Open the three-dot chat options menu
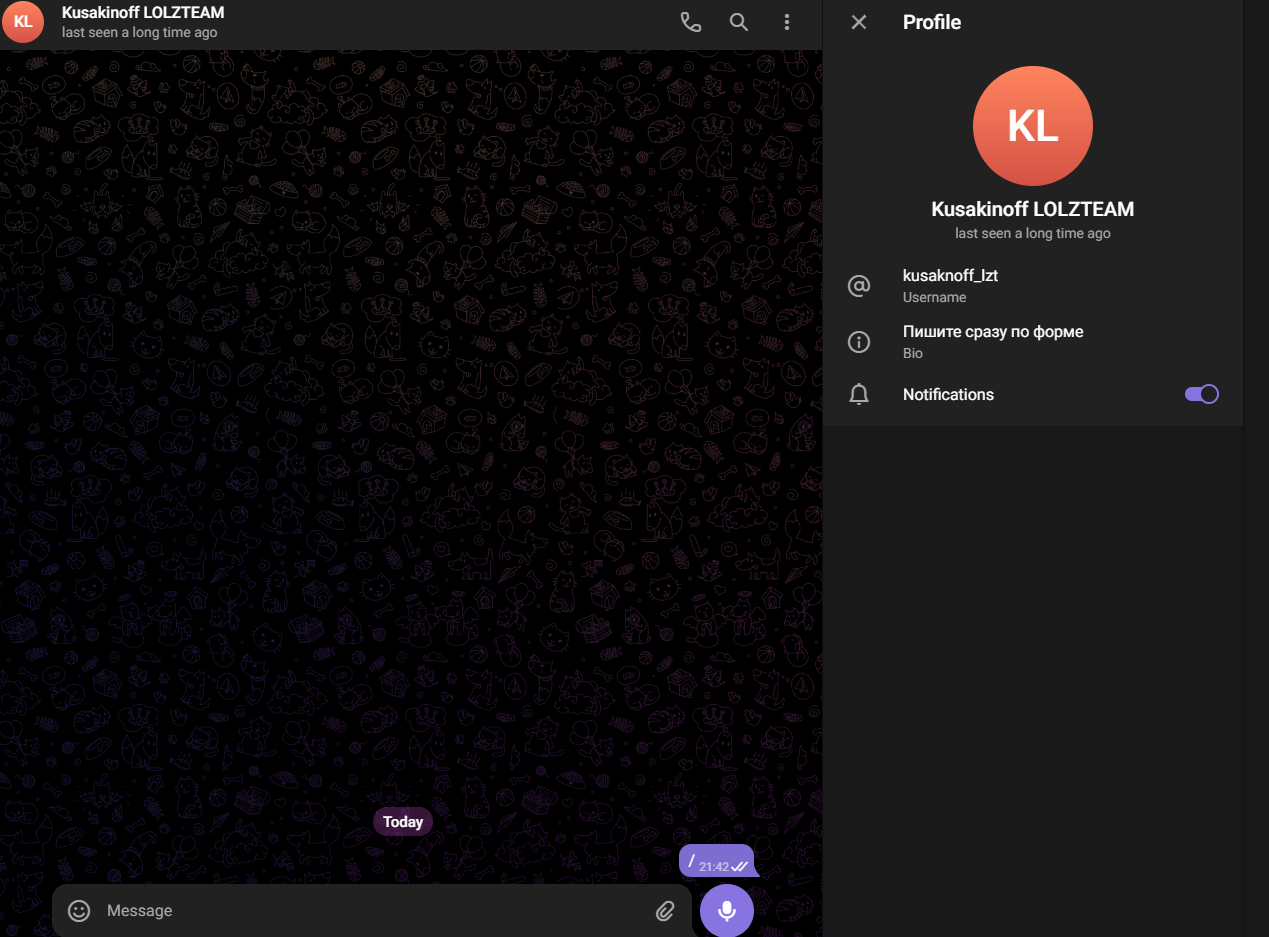The width and height of the screenshot is (1269, 937). (x=787, y=22)
